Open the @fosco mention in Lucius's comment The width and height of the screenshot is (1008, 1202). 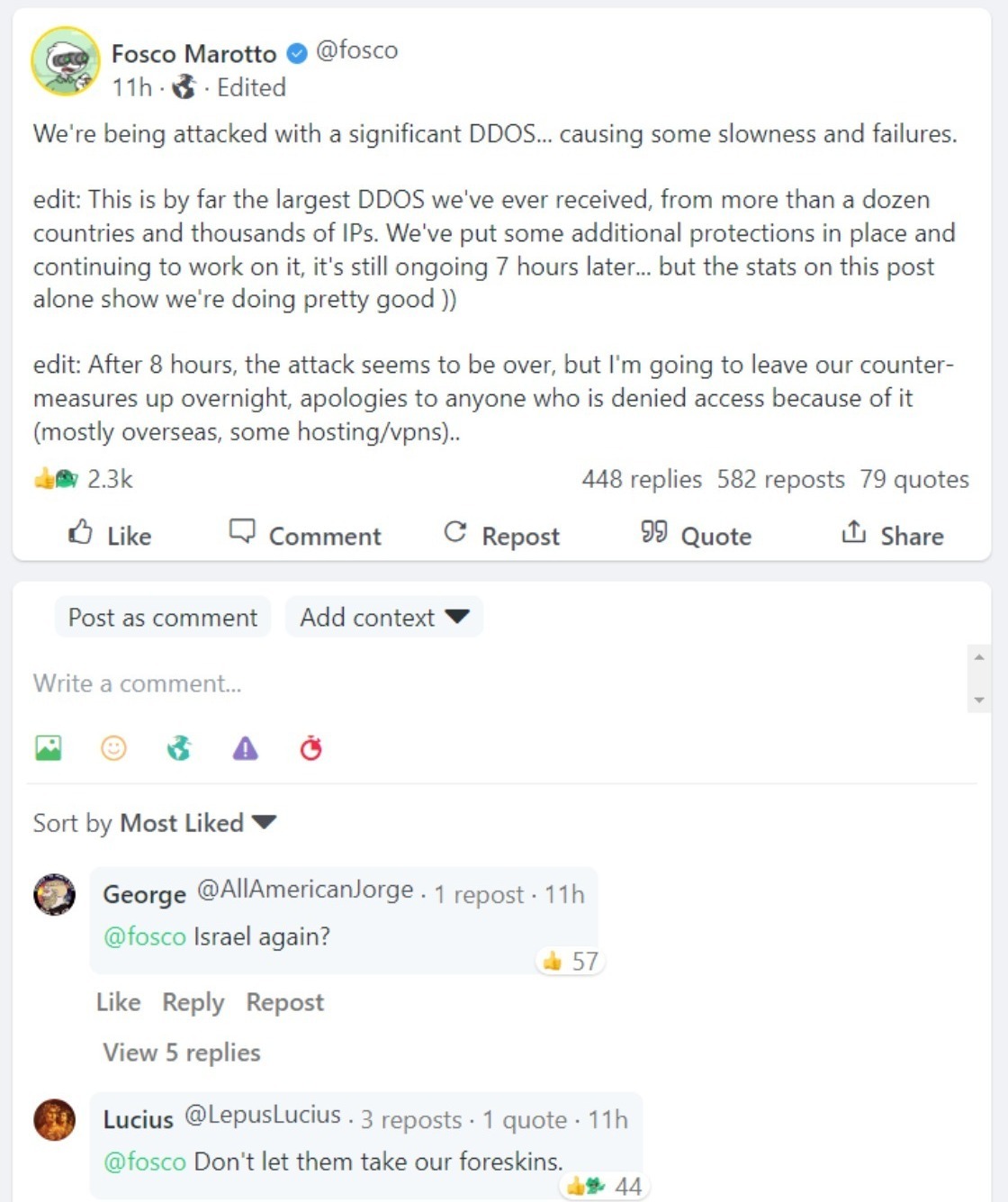(146, 1162)
